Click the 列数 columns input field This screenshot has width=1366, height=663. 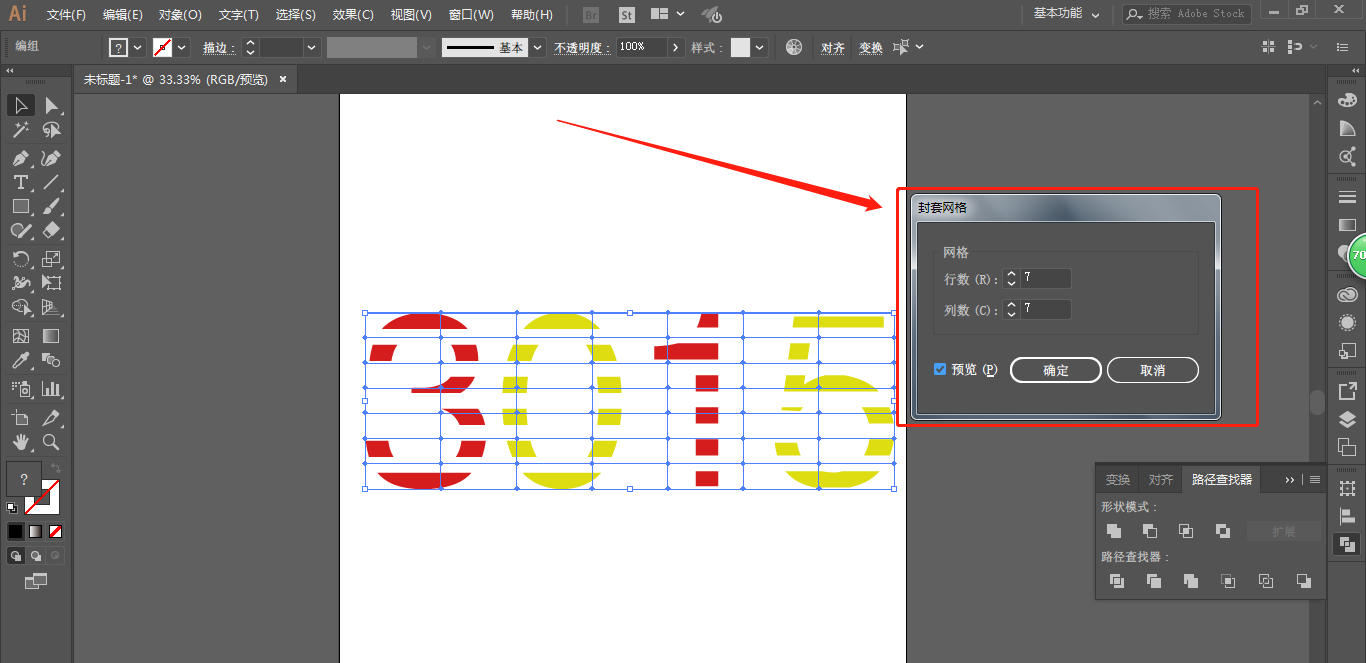[1045, 310]
